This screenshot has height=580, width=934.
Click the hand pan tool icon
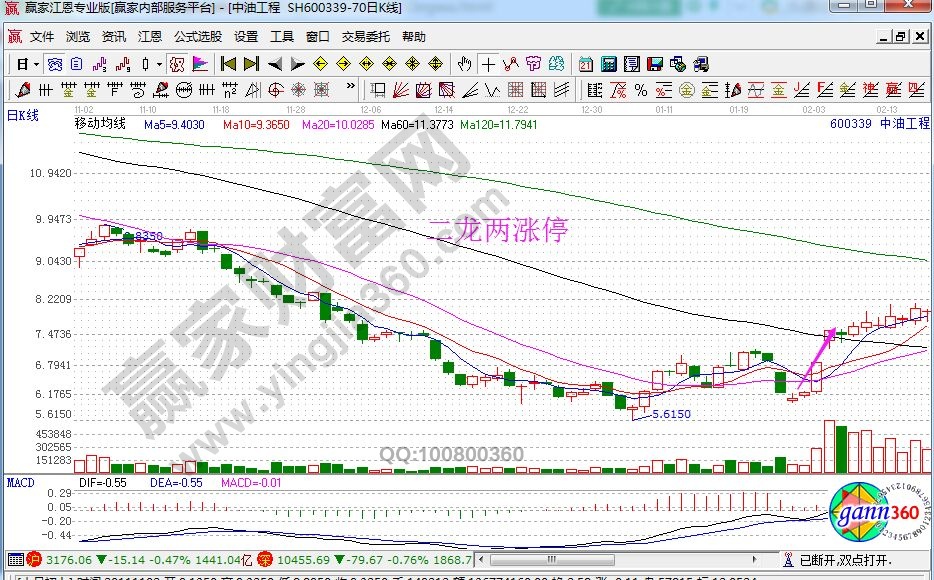(x=464, y=64)
